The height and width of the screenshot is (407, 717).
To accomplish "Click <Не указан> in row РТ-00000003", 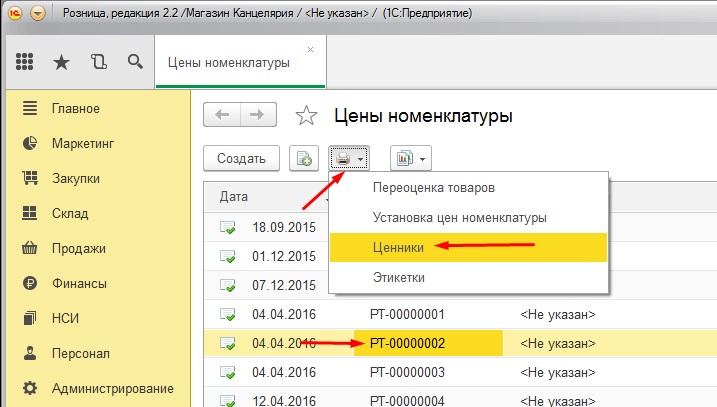I will pyautogui.click(x=558, y=372).
